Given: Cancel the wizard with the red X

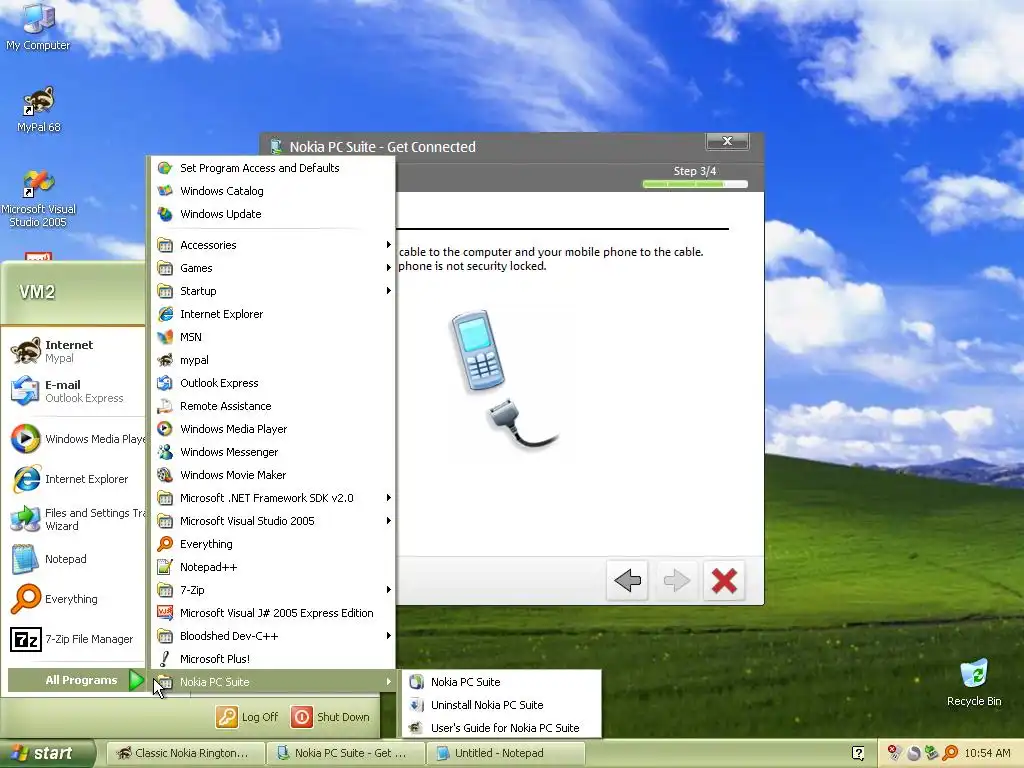Looking at the screenshot, I should 724,580.
